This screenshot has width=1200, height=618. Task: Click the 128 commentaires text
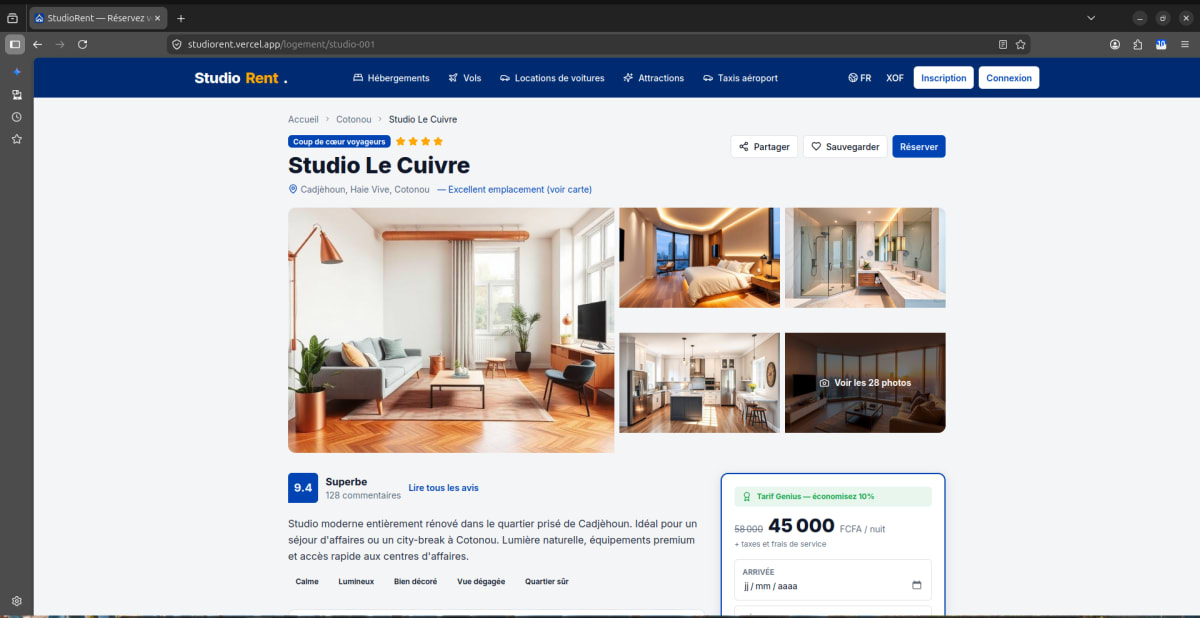tap(363, 495)
